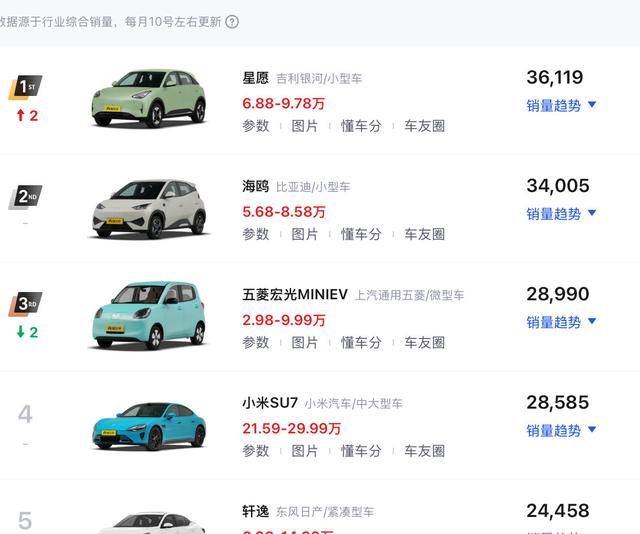Click the help question mark icon
Screen dimensions: 640x534
click(232, 22)
